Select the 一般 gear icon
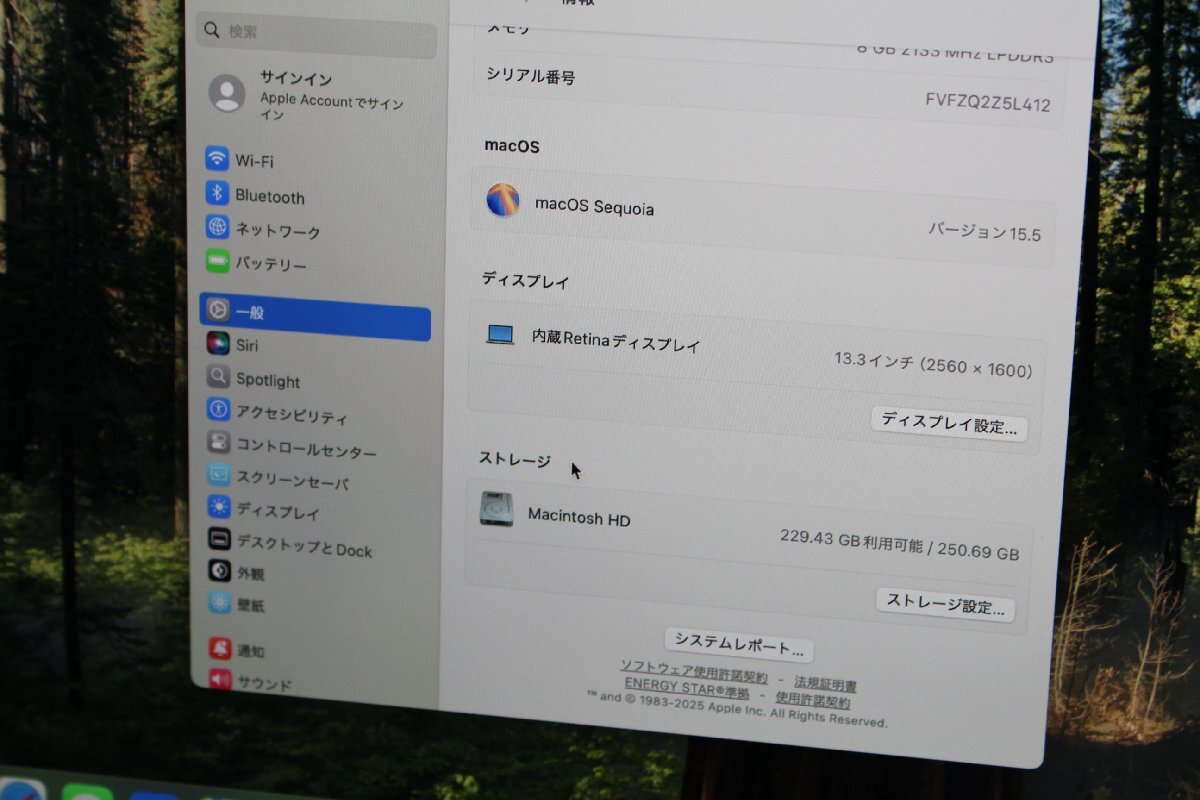This screenshot has width=1200, height=800. pyautogui.click(x=217, y=310)
